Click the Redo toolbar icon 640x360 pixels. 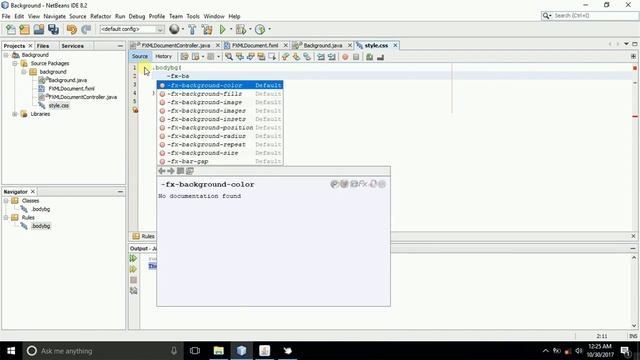pos(86,29)
